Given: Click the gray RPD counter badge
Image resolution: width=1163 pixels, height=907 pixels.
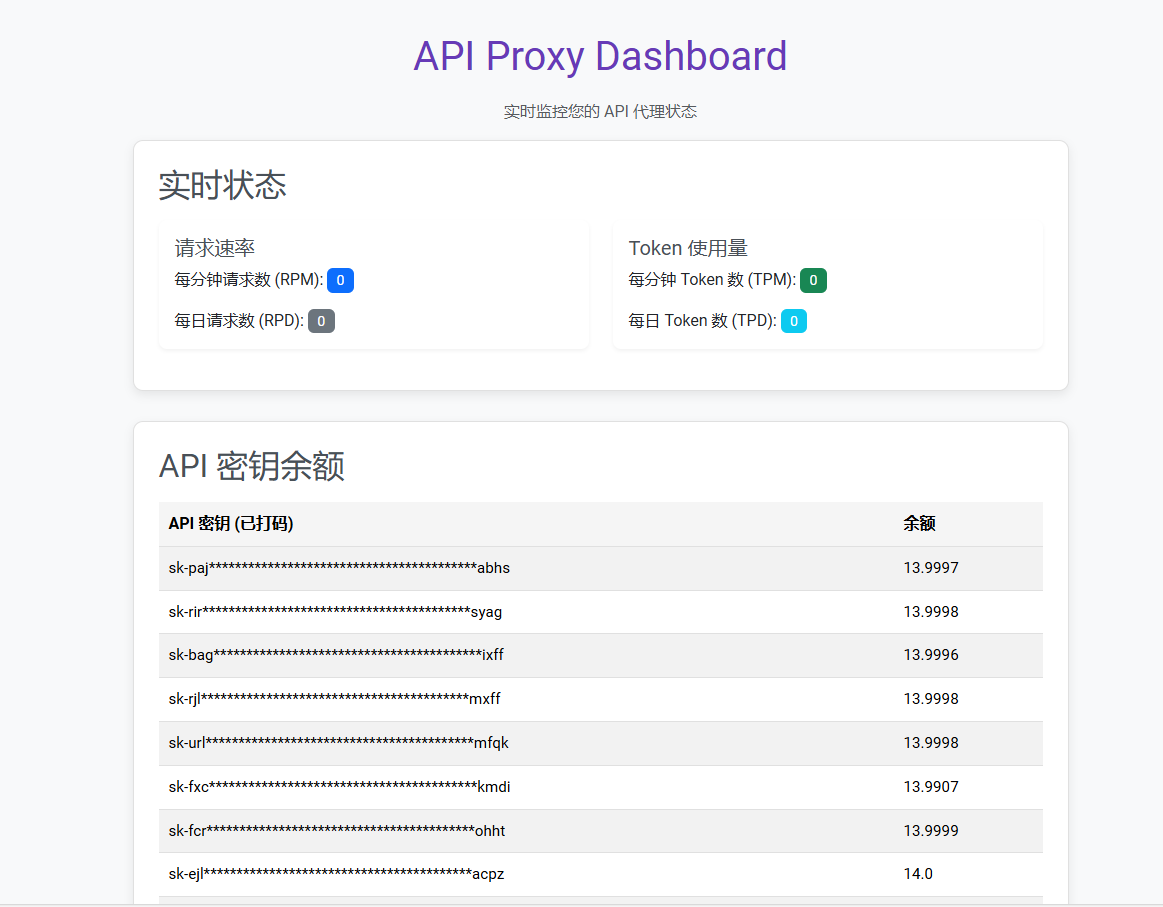Looking at the screenshot, I should [320, 320].
